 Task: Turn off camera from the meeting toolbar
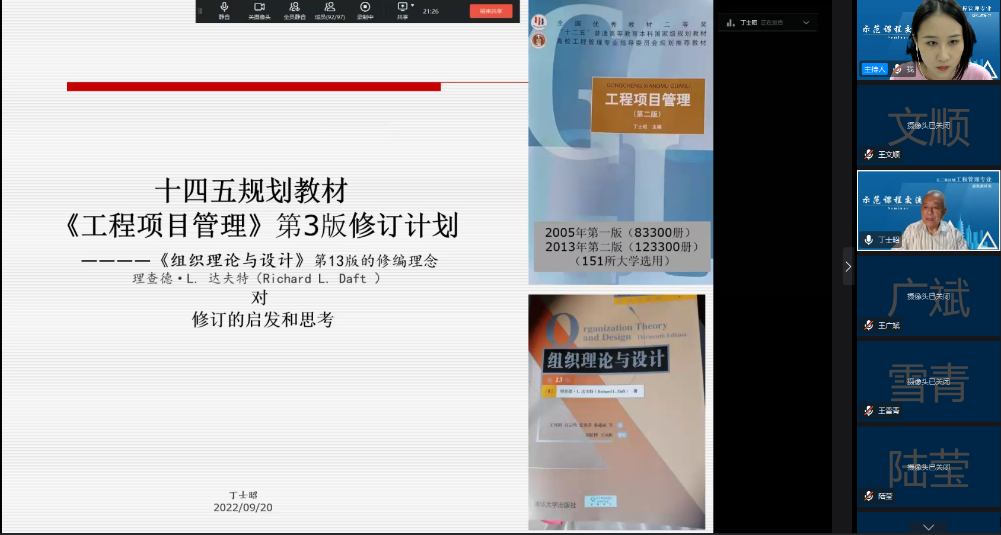[259, 10]
